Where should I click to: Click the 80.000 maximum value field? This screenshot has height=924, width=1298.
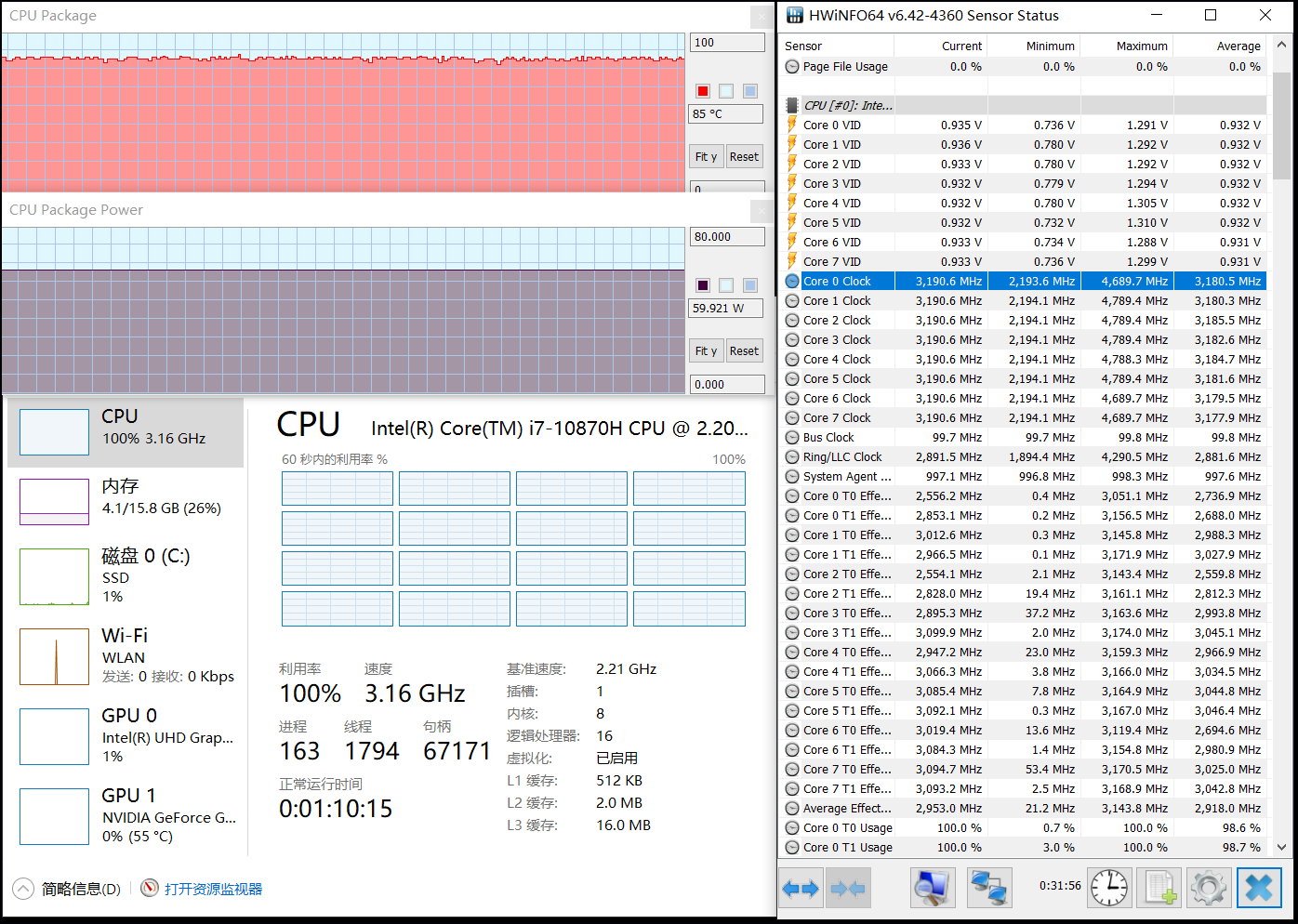click(726, 237)
